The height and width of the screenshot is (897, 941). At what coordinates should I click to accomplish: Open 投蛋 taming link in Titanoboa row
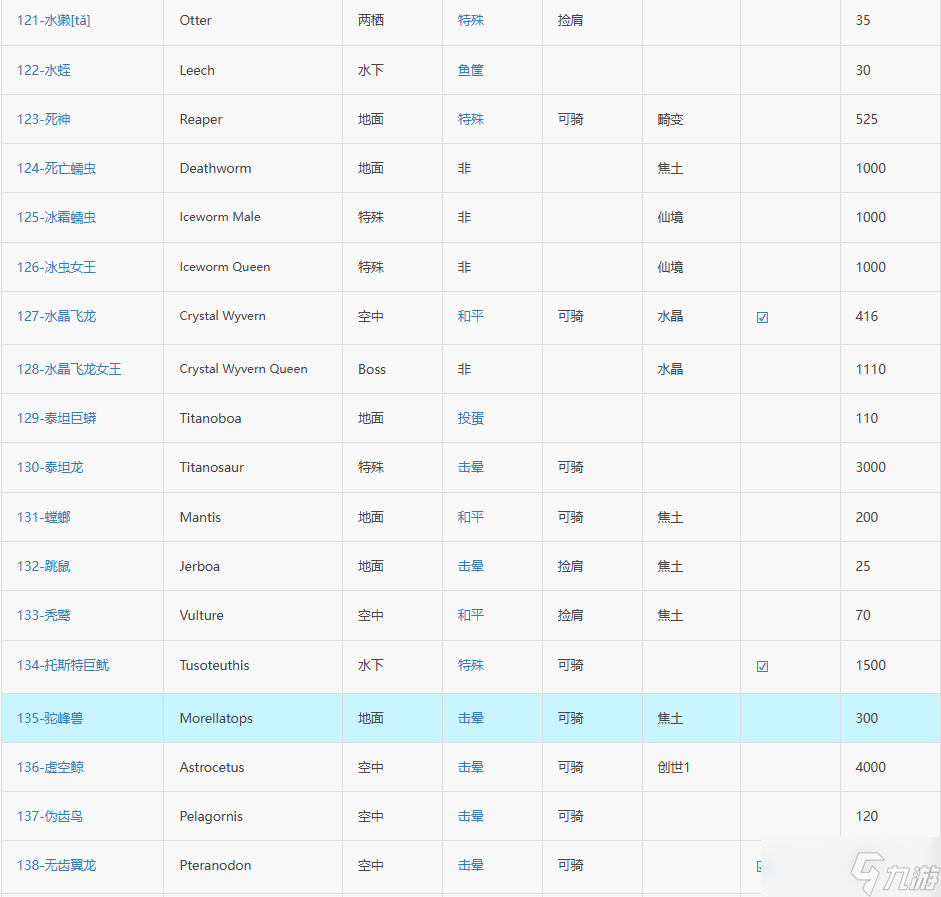click(x=470, y=418)
